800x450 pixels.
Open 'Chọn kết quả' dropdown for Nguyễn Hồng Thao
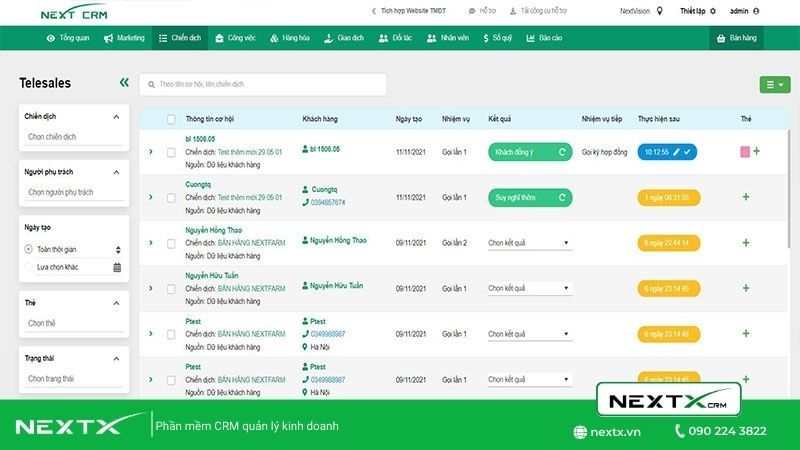coord(530,243)
